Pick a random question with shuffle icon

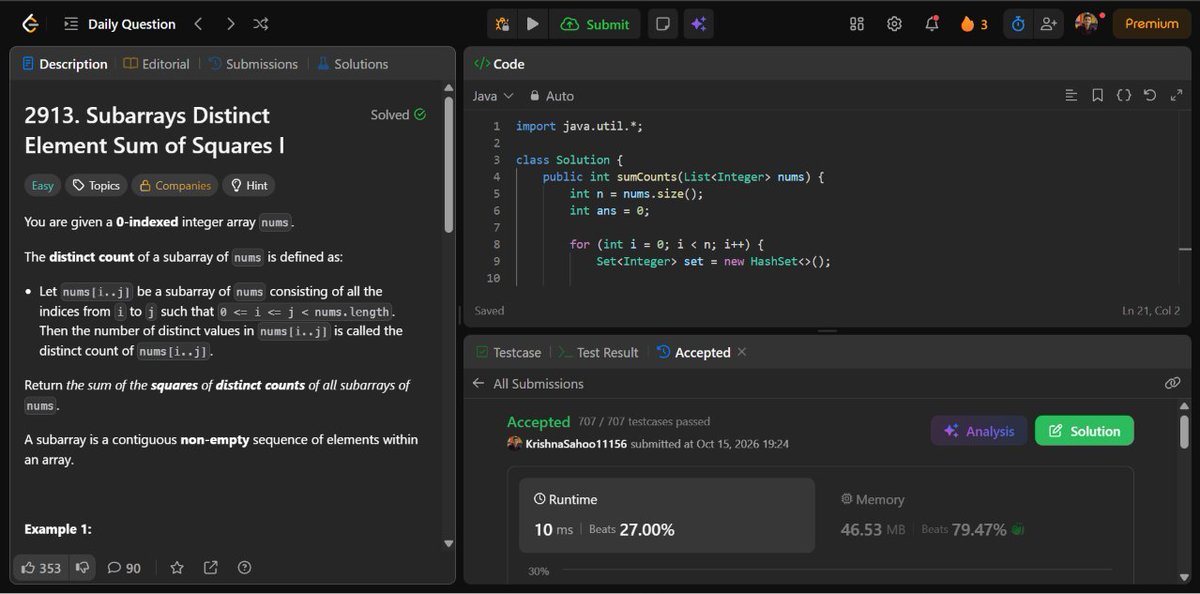pyautogui.click(x=260, y=24)
